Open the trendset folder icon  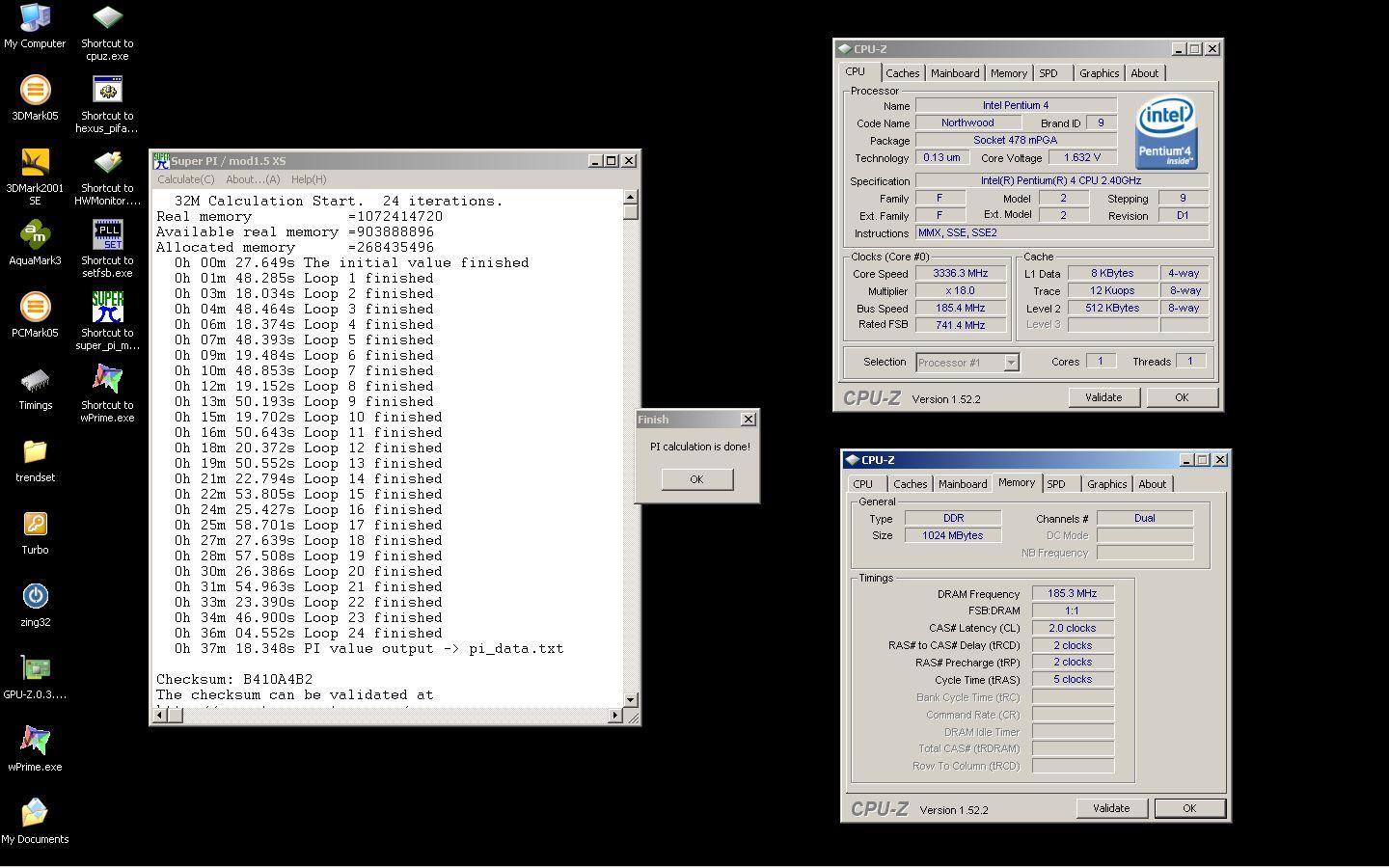pyautogui.click(x=35, y=451)
